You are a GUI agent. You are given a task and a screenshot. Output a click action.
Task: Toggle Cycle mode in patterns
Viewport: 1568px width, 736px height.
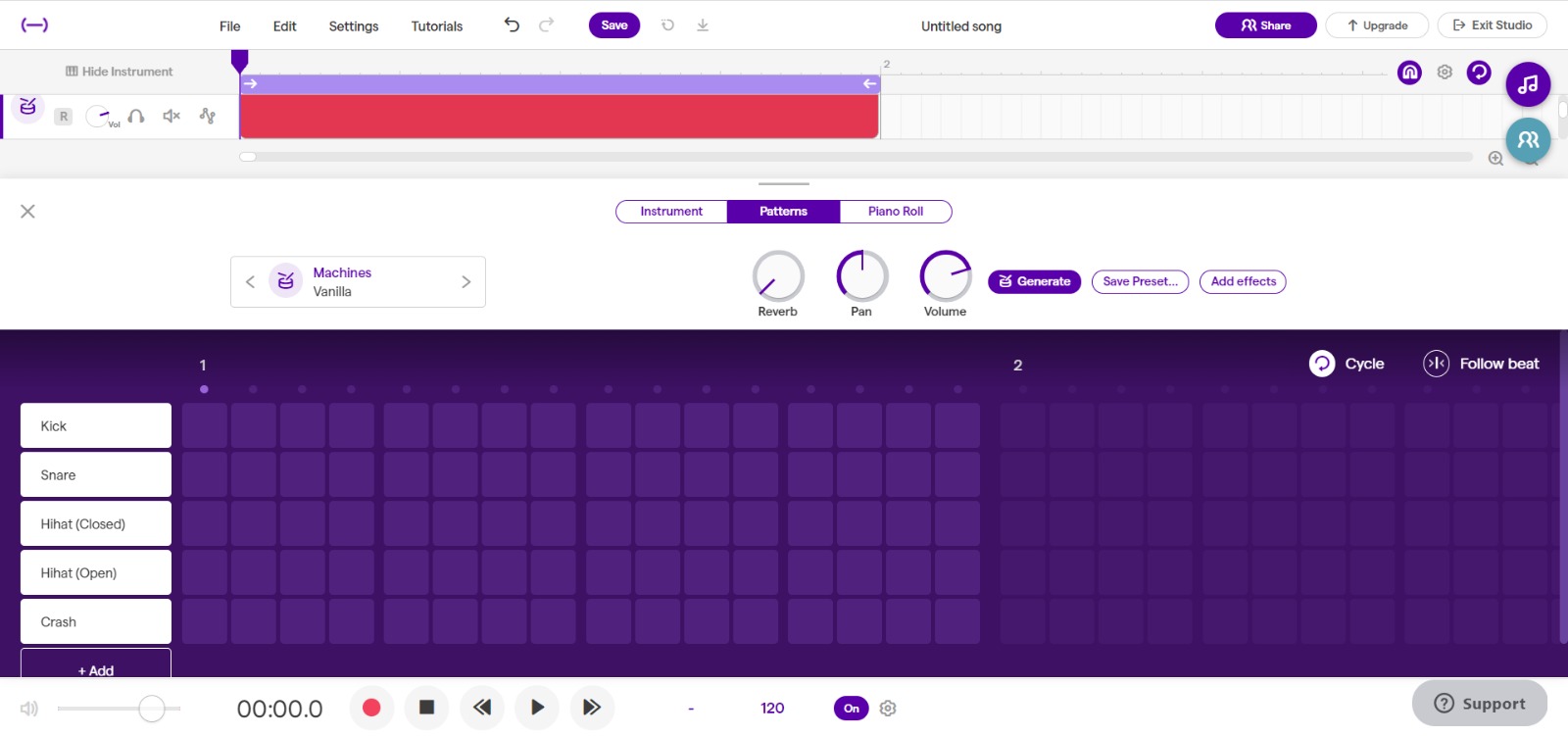click(x=1347, y=364)
